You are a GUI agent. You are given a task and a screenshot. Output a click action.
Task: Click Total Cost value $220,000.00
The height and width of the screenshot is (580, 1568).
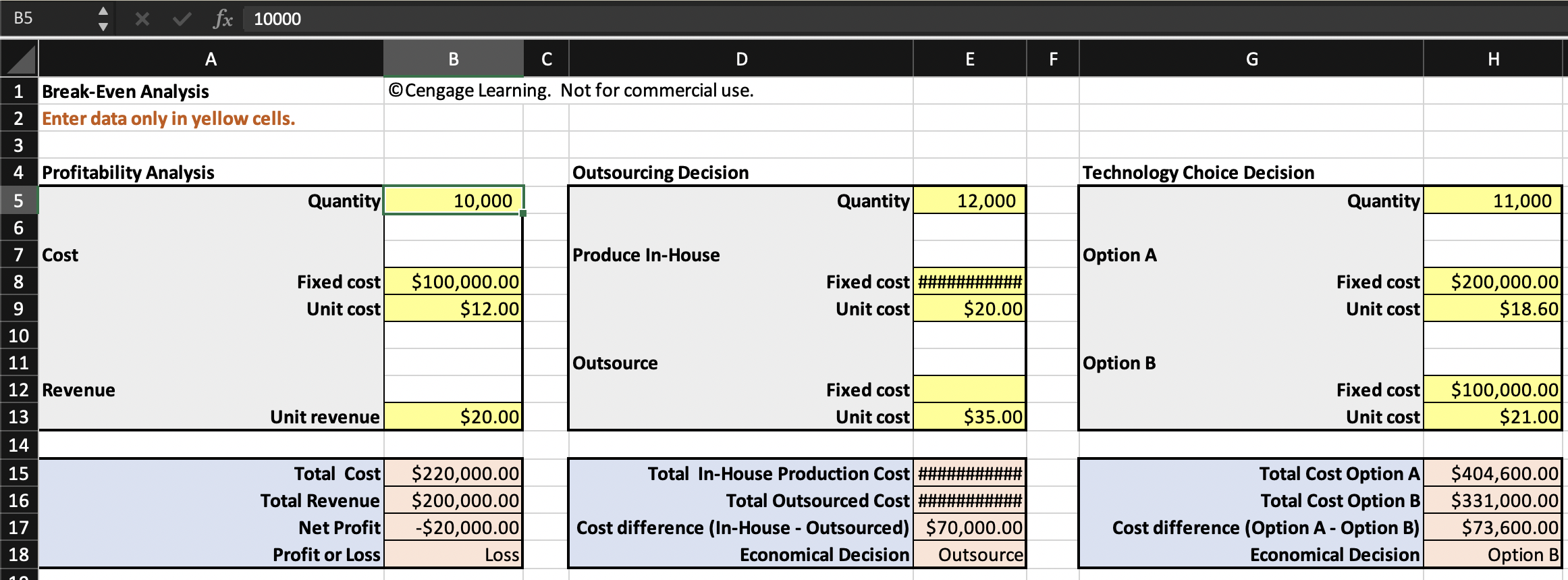454,473
